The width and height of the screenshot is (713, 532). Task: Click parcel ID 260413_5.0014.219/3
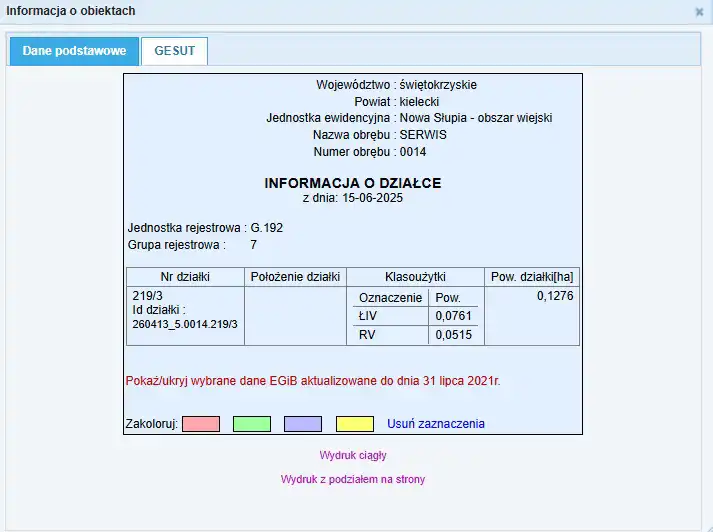[x=185, y=325]
